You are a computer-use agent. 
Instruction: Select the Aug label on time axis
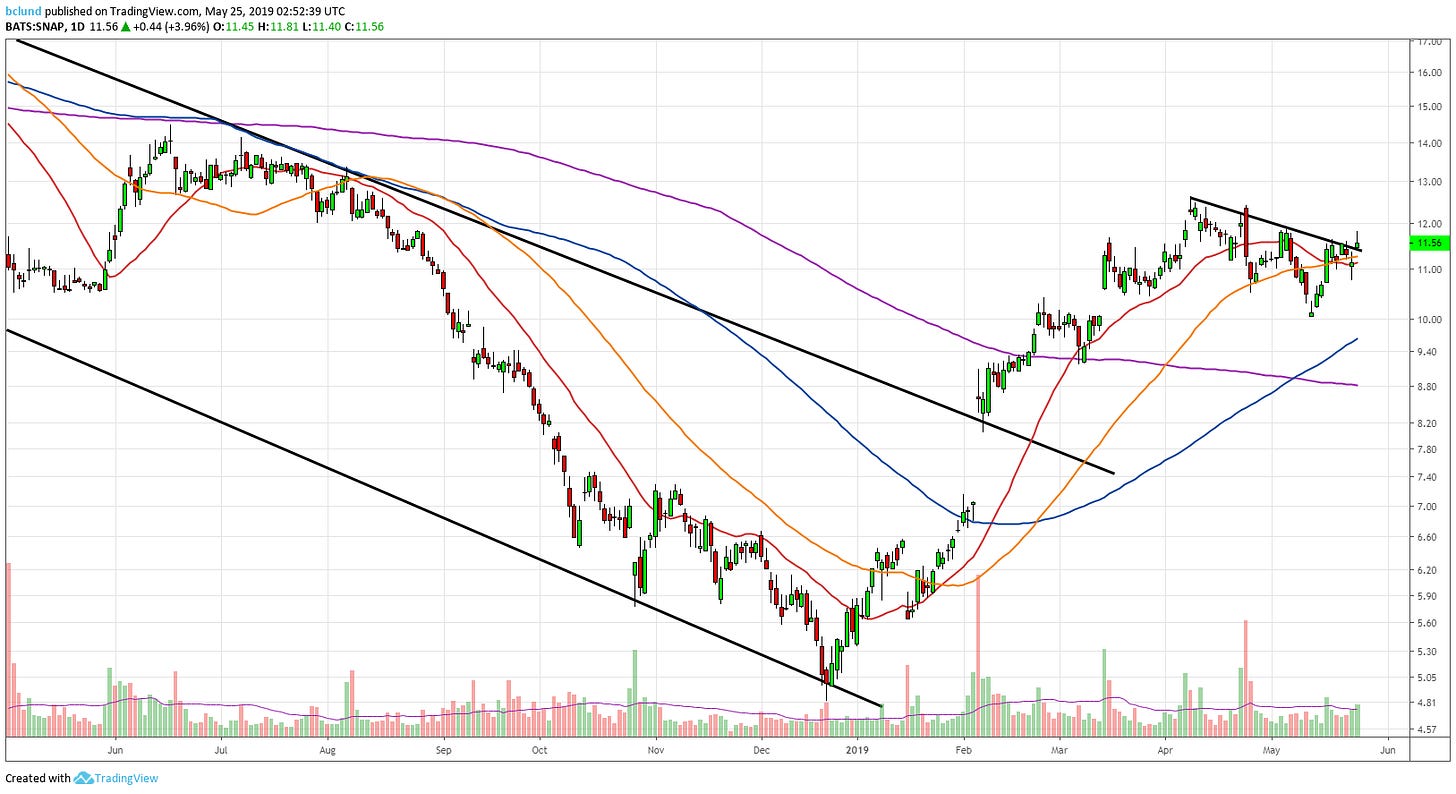click(x=327, y=748)
